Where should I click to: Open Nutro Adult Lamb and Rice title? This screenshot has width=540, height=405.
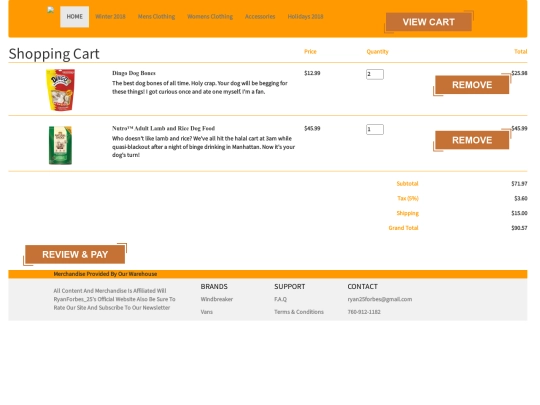coord(163,128)
